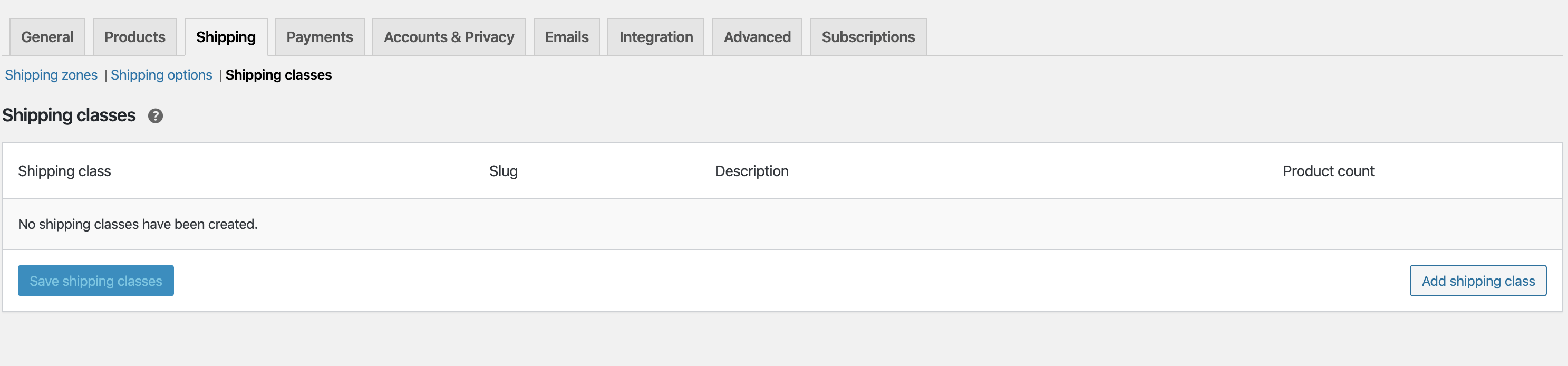Click the Product count column header
The height and width of the screenshot is (366, 1568).
tap(1328, 171)
